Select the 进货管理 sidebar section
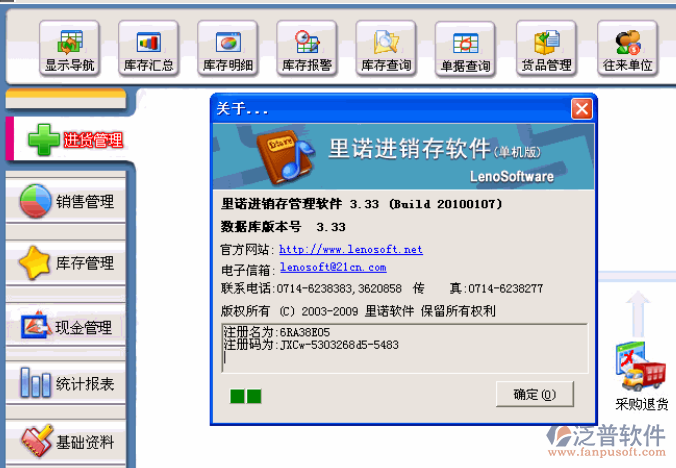The width and height of the screenshot is (676, 468). pyautogui.click(x=71, y=140)
